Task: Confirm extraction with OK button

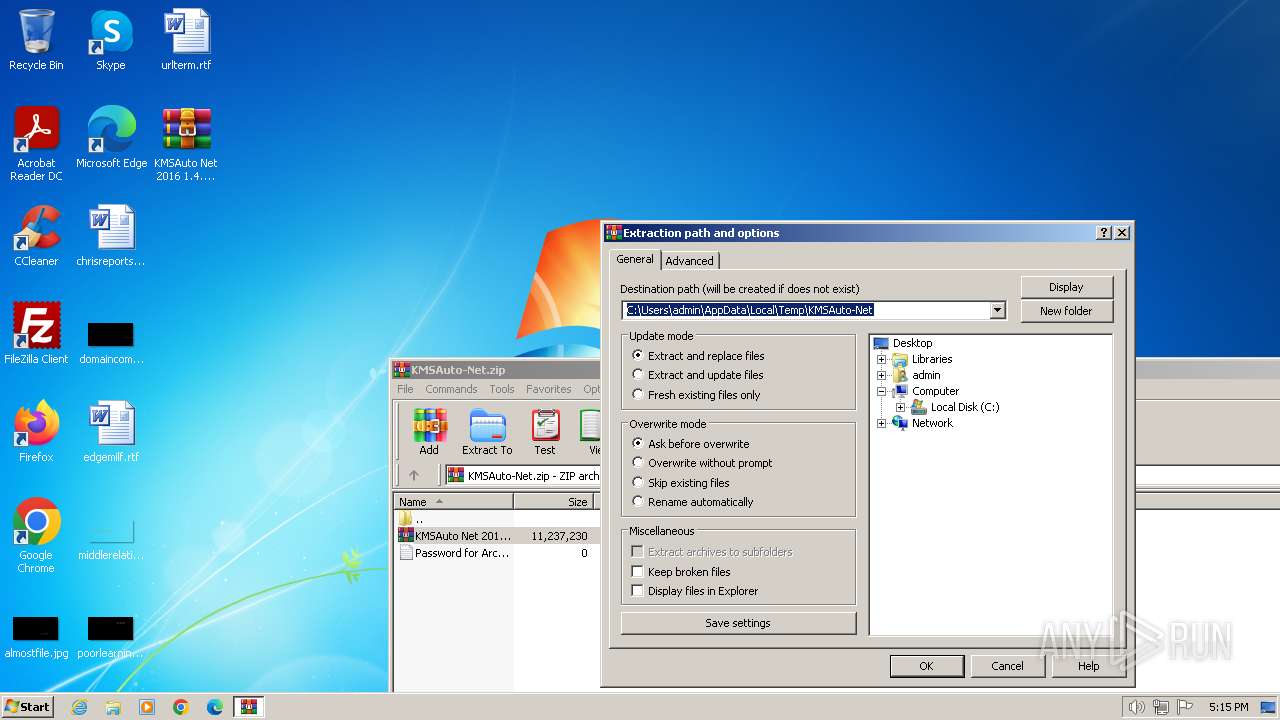Action: (x=926, y=666)
